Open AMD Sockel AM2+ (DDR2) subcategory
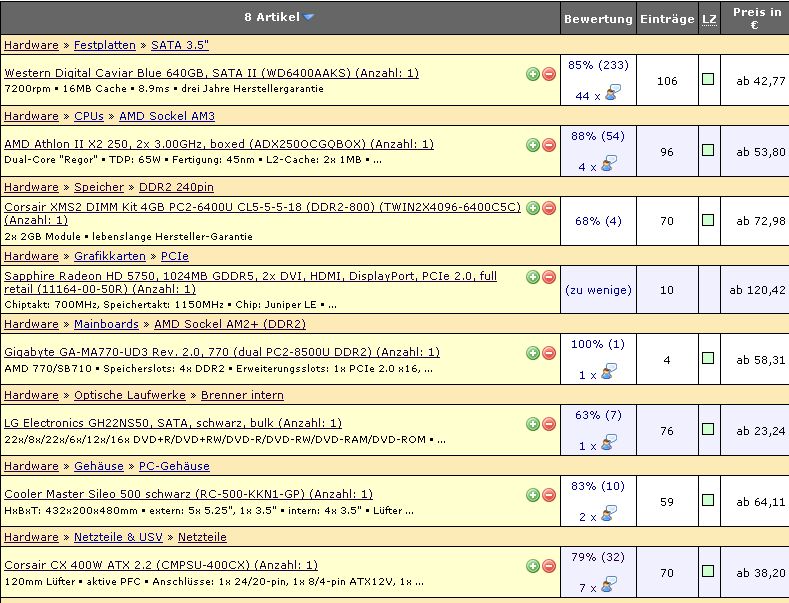This screenshot has height=603, width=789. [x=230, y=324]
